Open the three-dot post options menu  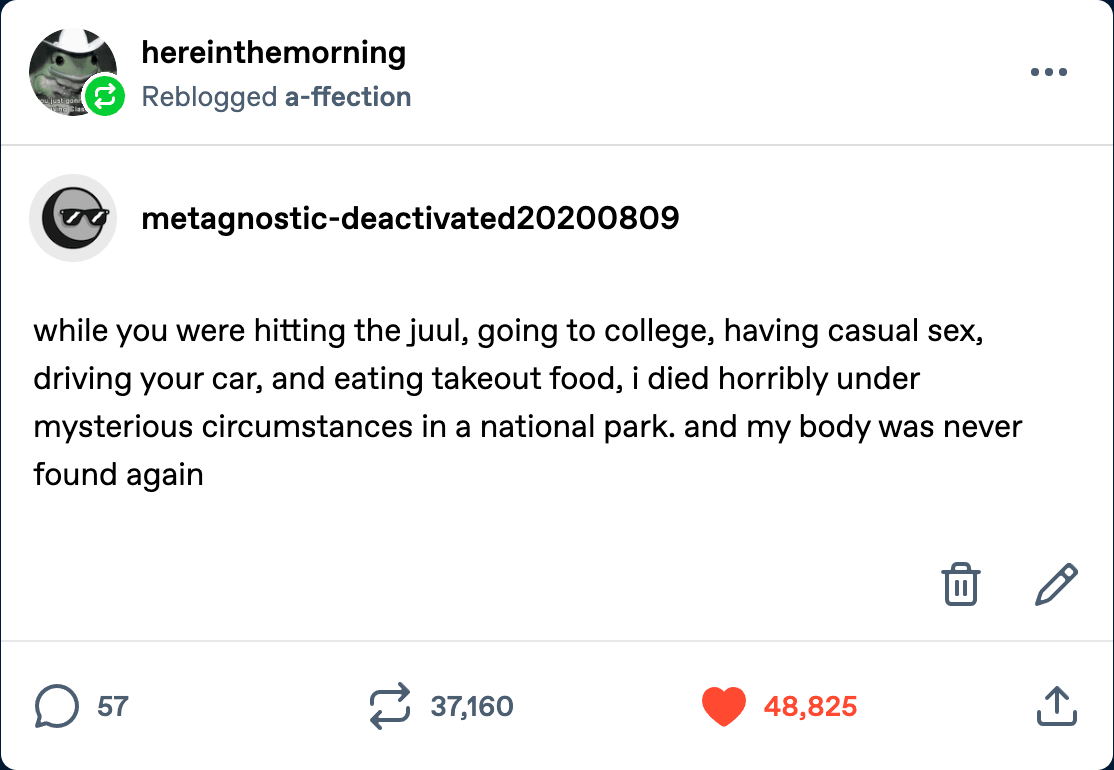pos(1049,72)
